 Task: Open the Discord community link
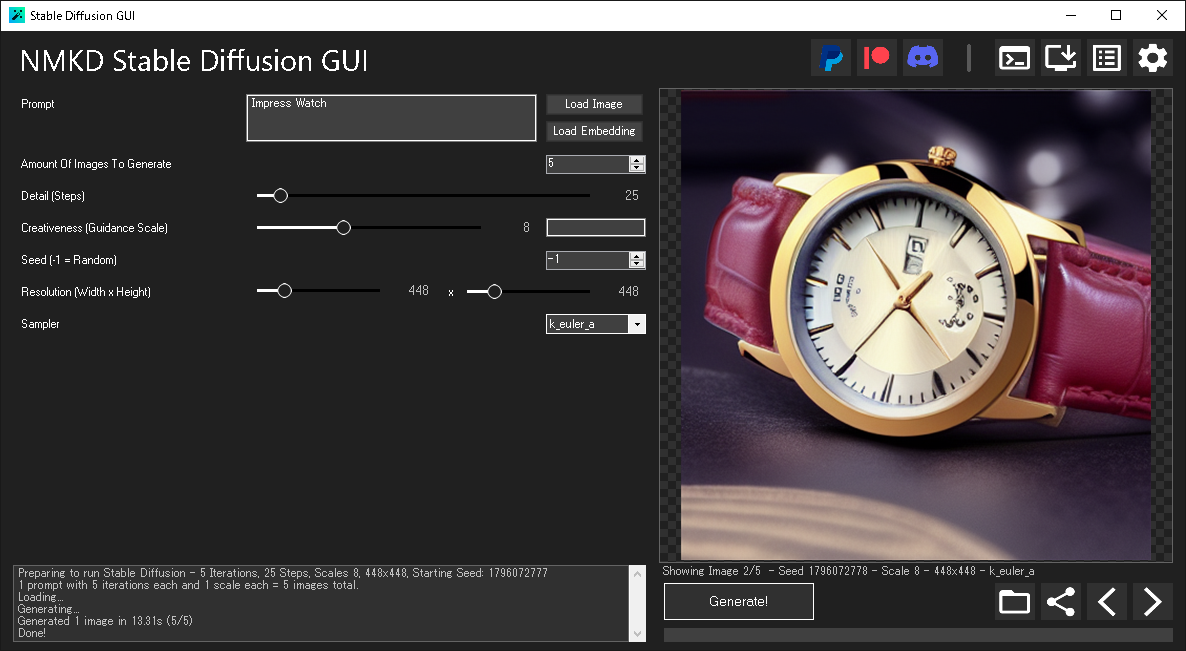click(x=922, y=57)
